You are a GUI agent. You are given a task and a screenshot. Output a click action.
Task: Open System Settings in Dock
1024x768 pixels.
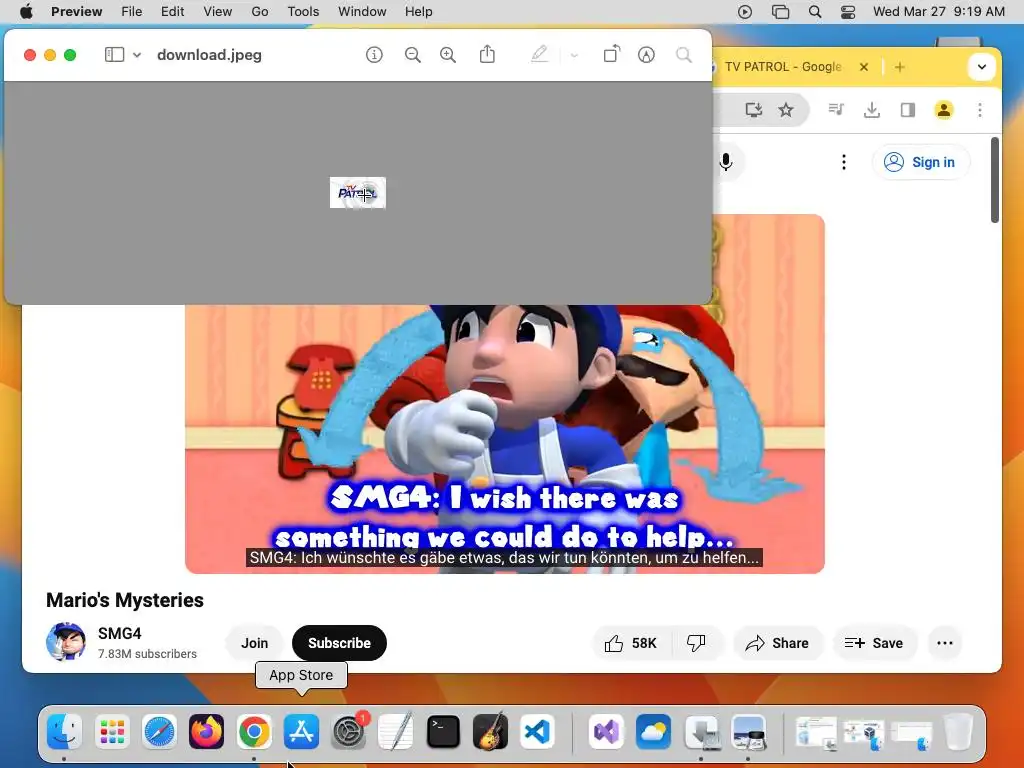(x=349, y=731)
